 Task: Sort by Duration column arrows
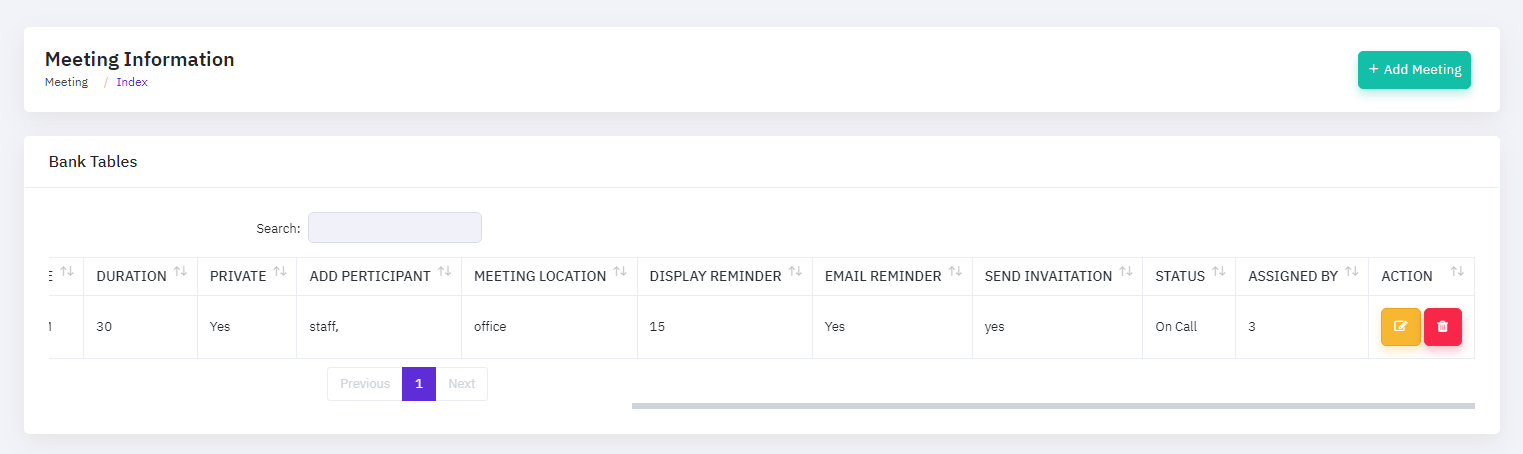point(181,272)
